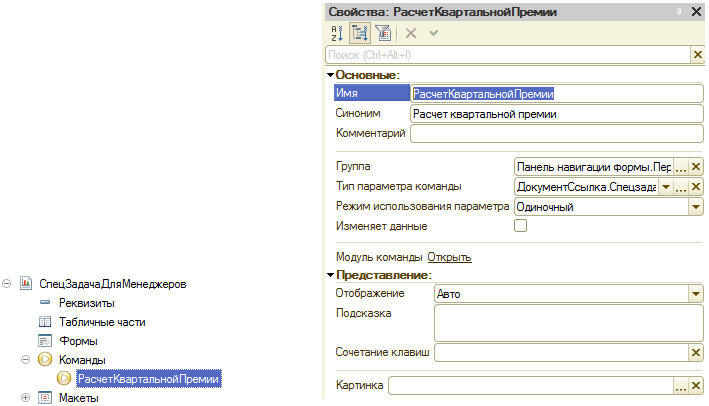Image resolution: width=709 pixels, height=406 pixels.
Task: Enable the Изменяет данные checkbox
Action: pyautogui.click(x=520, y=226)
